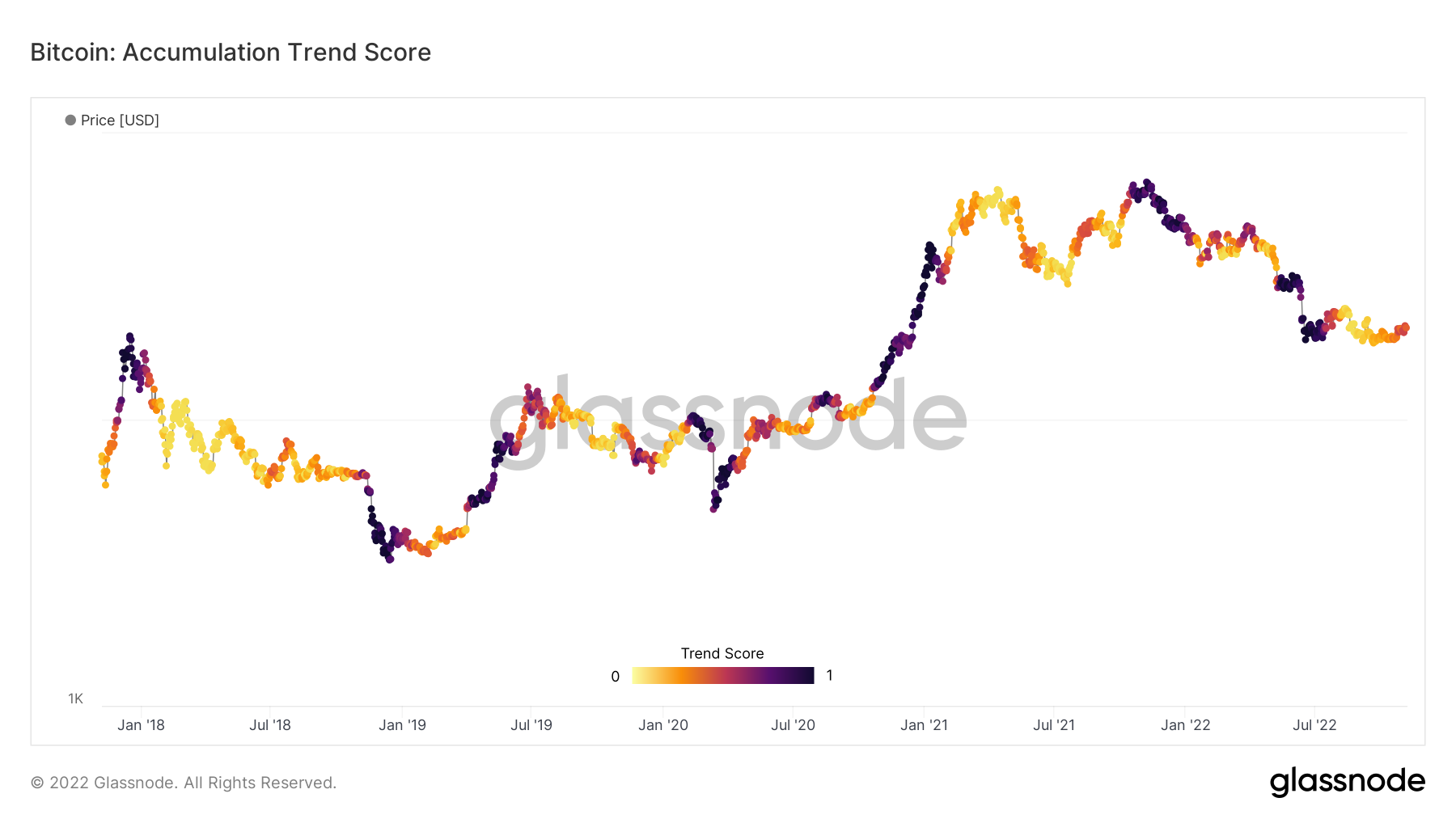
Task: Click the 0 label of the Trend Score scale
Action: (616, 677)
